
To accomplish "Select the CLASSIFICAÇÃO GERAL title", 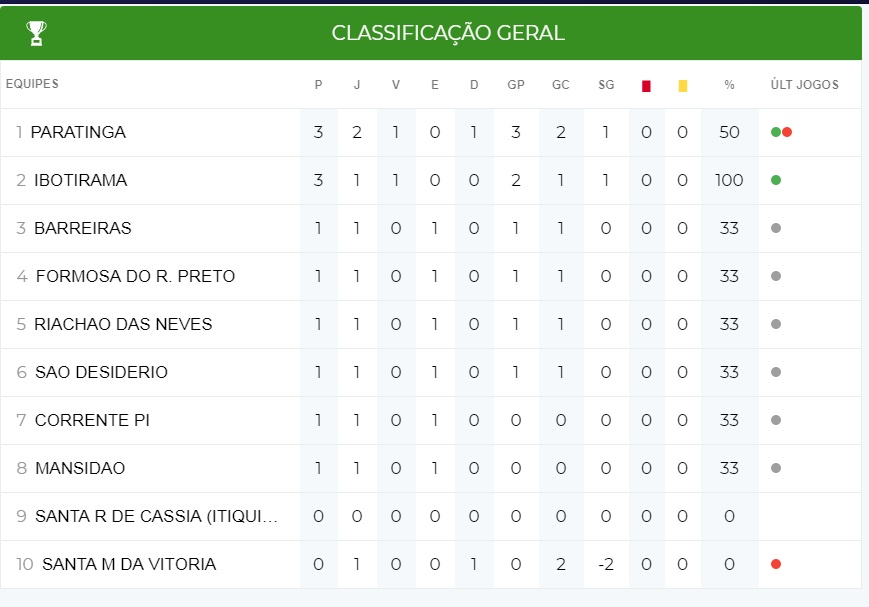I will tap(448, 33).
